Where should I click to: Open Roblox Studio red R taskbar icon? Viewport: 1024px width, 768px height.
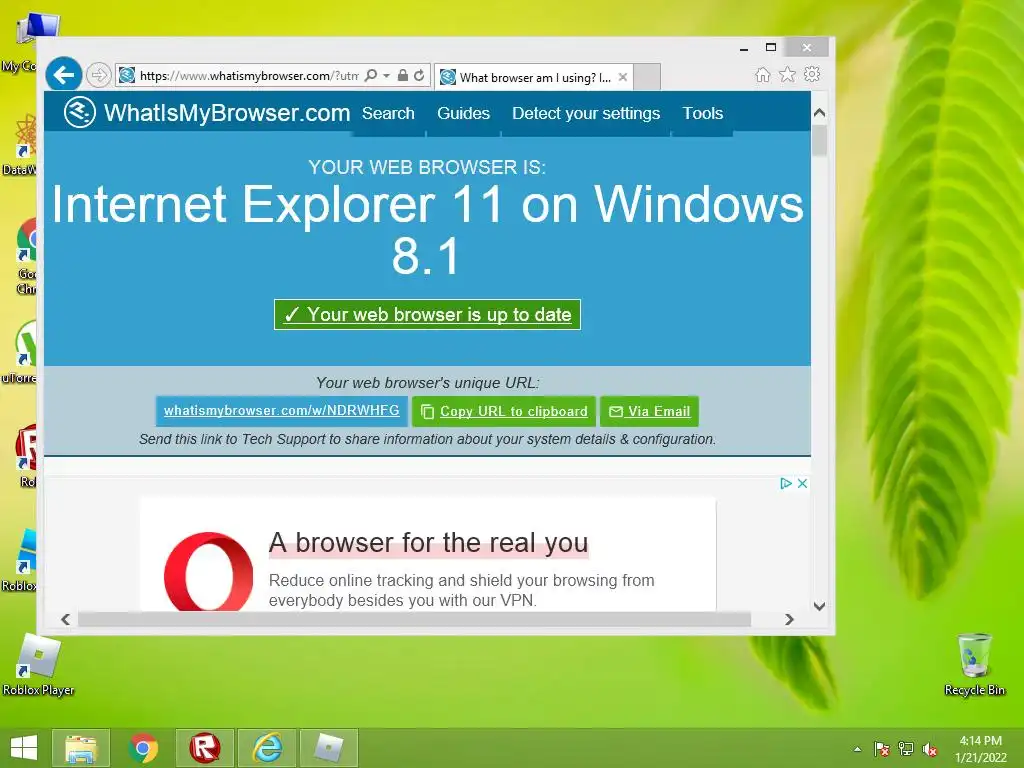click(x=205, y=748)
